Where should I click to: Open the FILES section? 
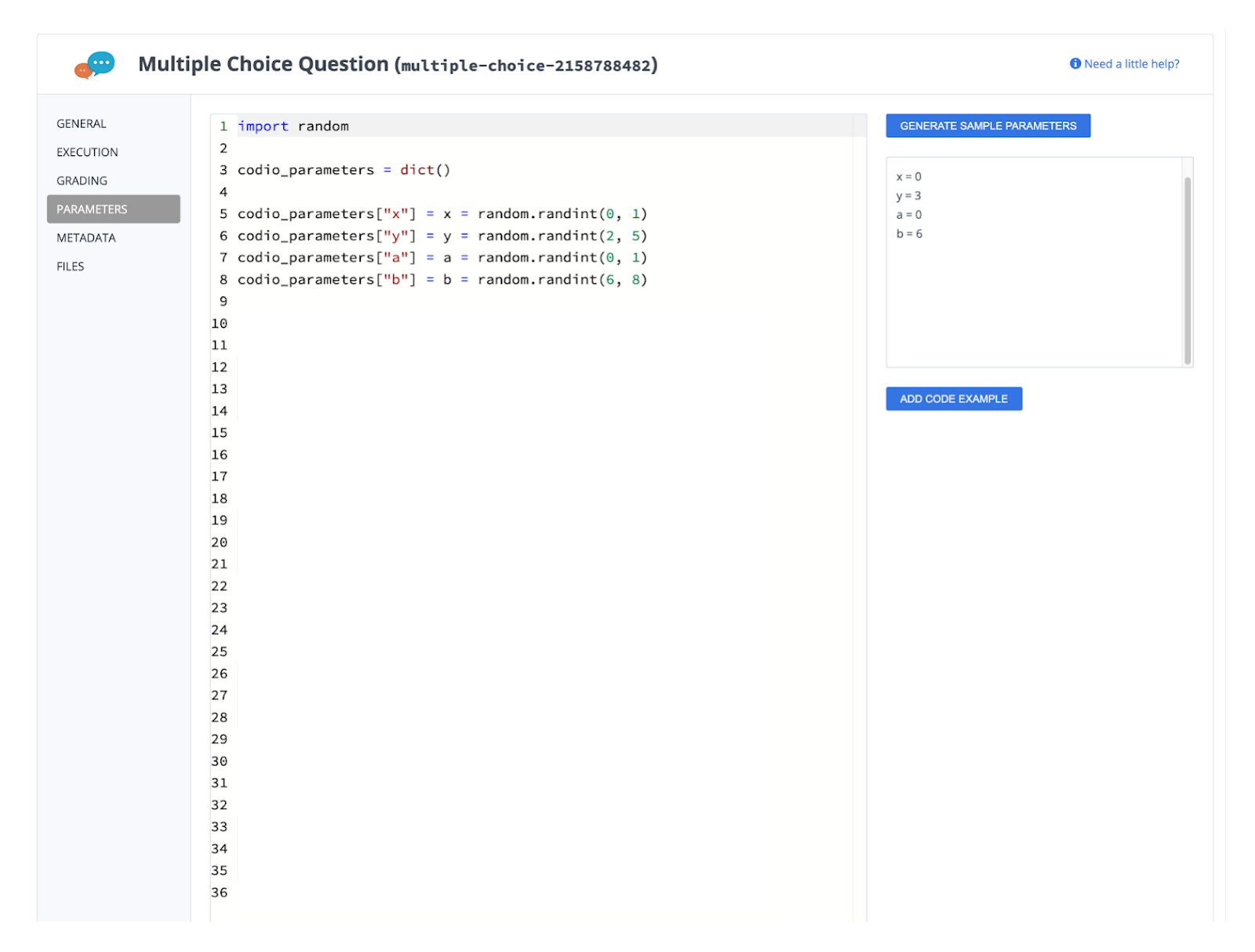[70, 266]
